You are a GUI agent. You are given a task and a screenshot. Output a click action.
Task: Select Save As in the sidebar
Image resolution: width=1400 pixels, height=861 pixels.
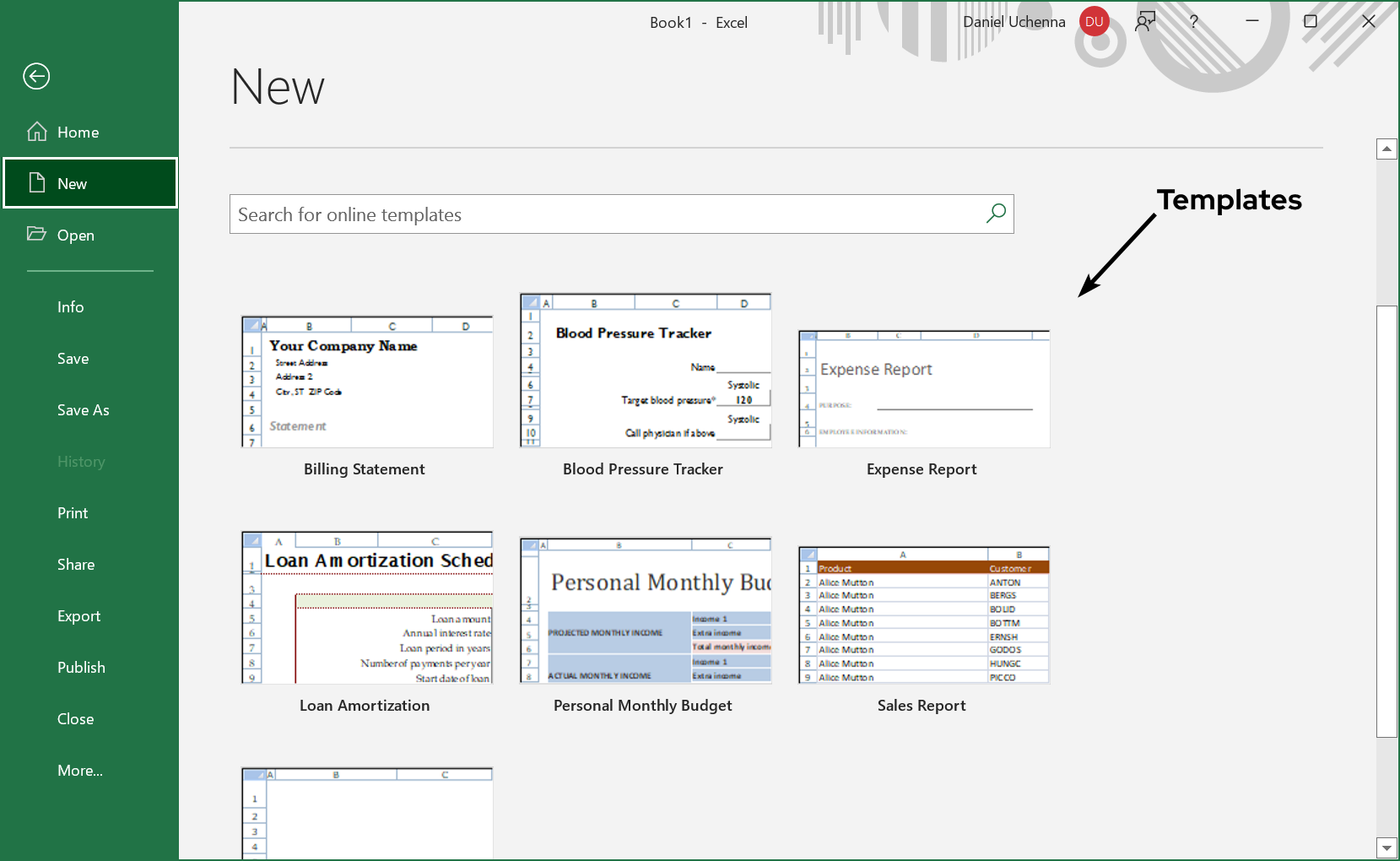(84, 410)
